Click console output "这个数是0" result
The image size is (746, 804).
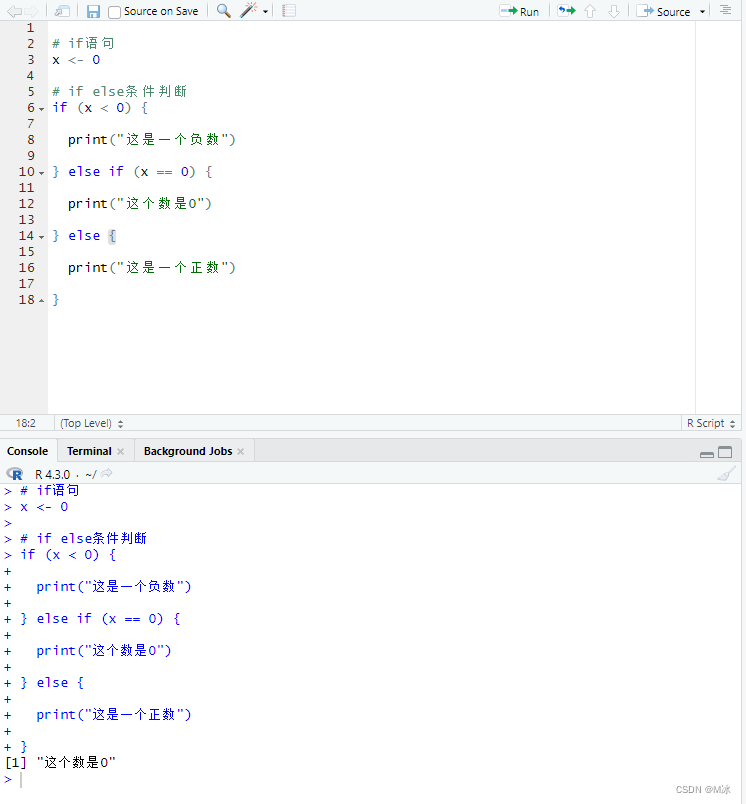76,762
